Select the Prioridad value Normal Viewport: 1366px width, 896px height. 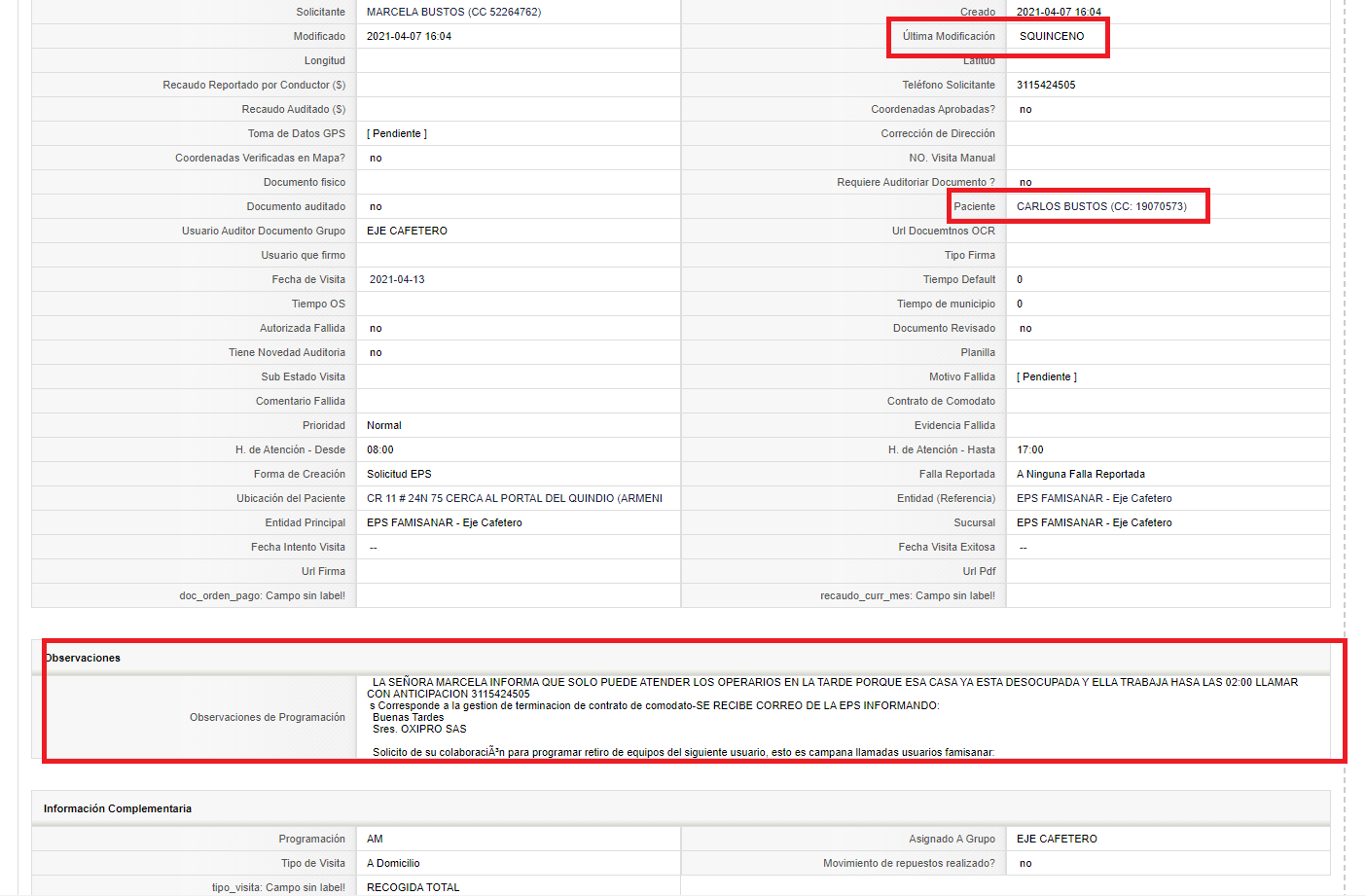384,425
